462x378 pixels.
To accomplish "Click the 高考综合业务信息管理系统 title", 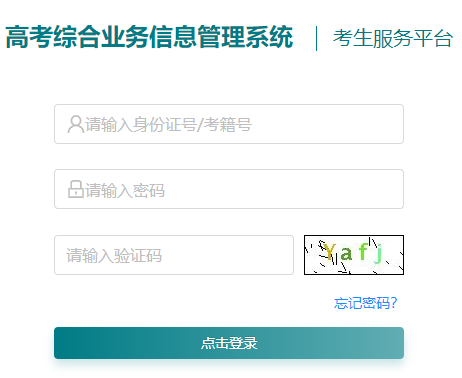I will [149, 37].
